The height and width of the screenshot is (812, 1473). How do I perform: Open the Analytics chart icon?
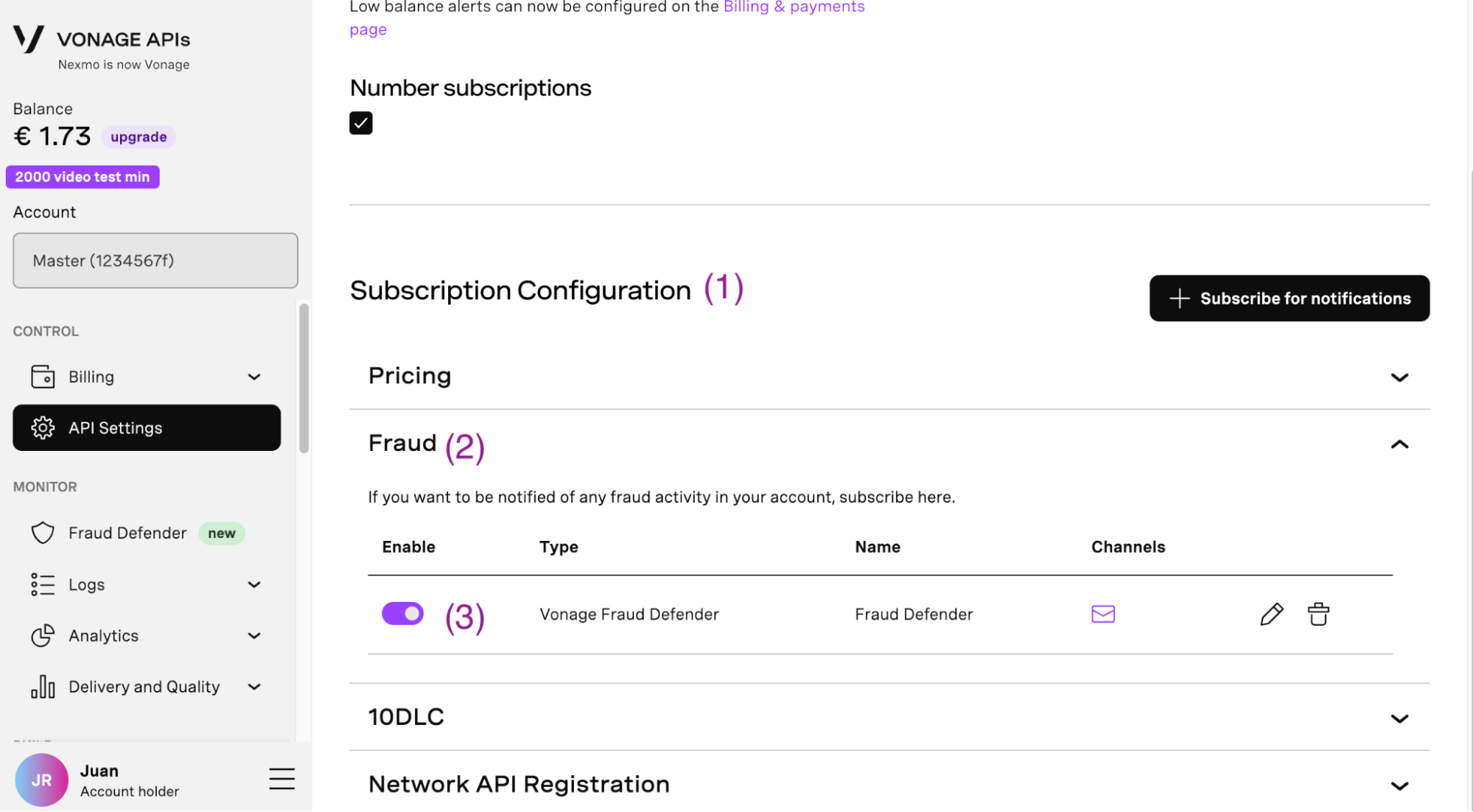pos(43,635)
